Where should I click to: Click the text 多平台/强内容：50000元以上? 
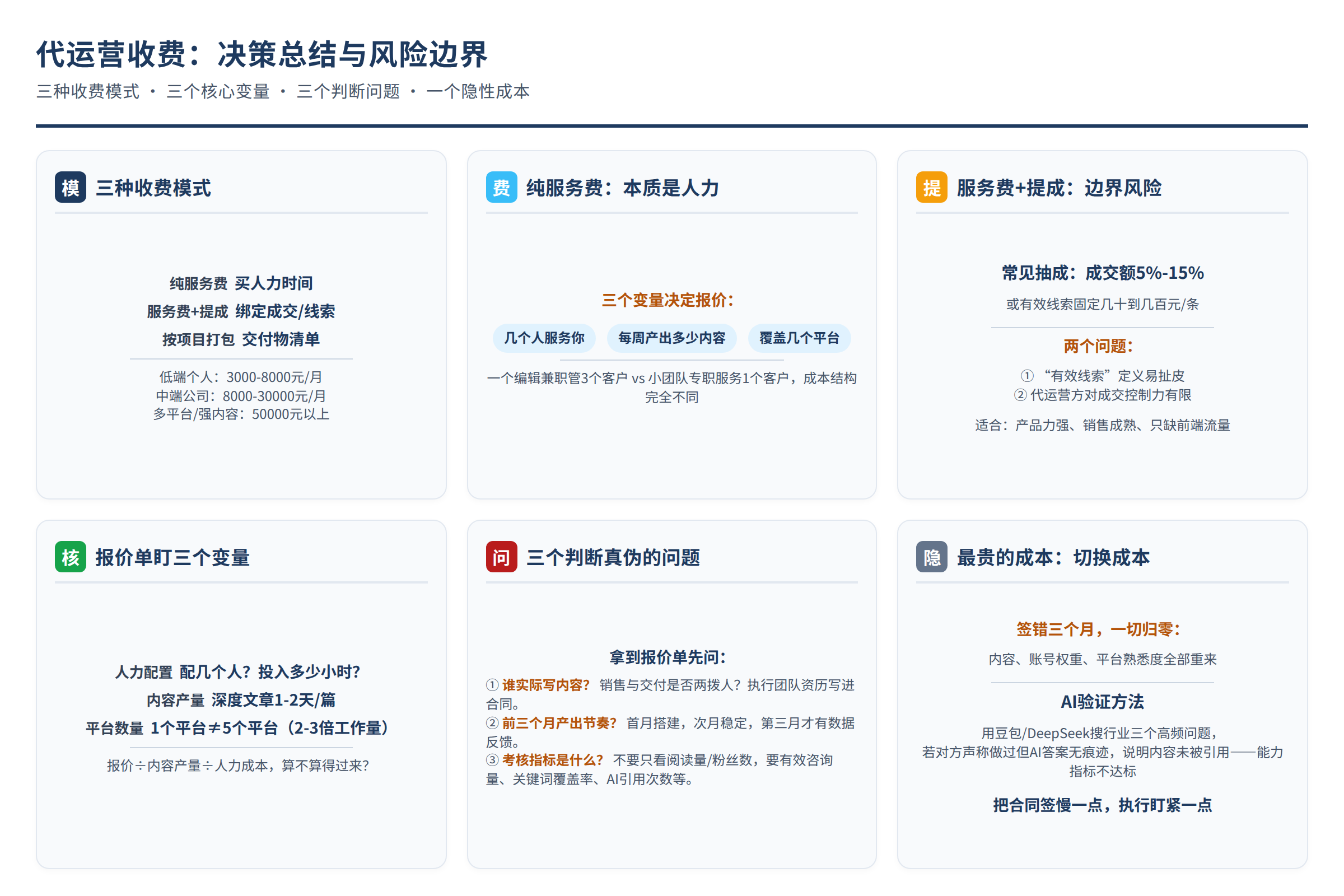(241, 414)
